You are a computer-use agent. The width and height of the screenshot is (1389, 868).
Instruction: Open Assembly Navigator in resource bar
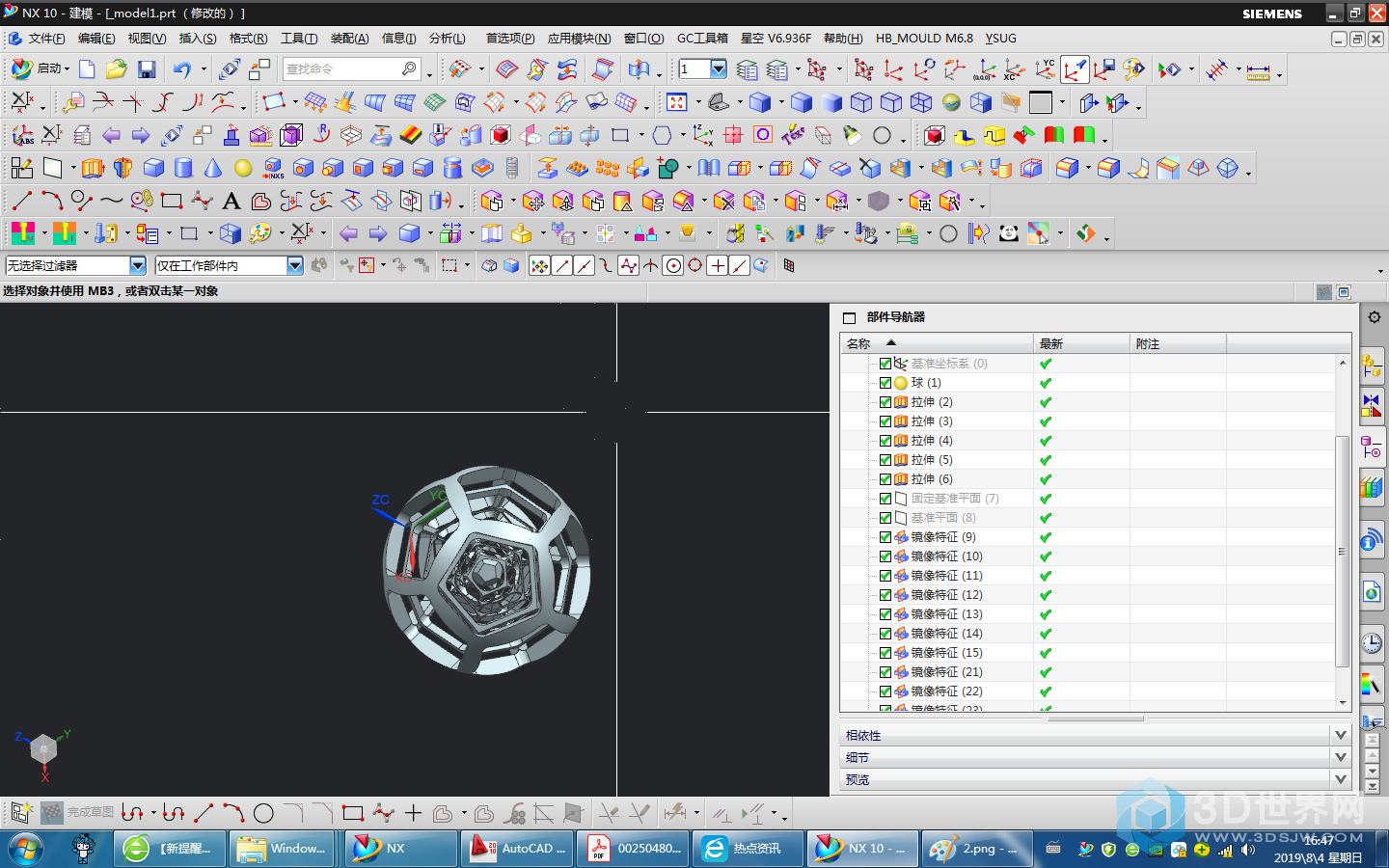[1372, 366]
